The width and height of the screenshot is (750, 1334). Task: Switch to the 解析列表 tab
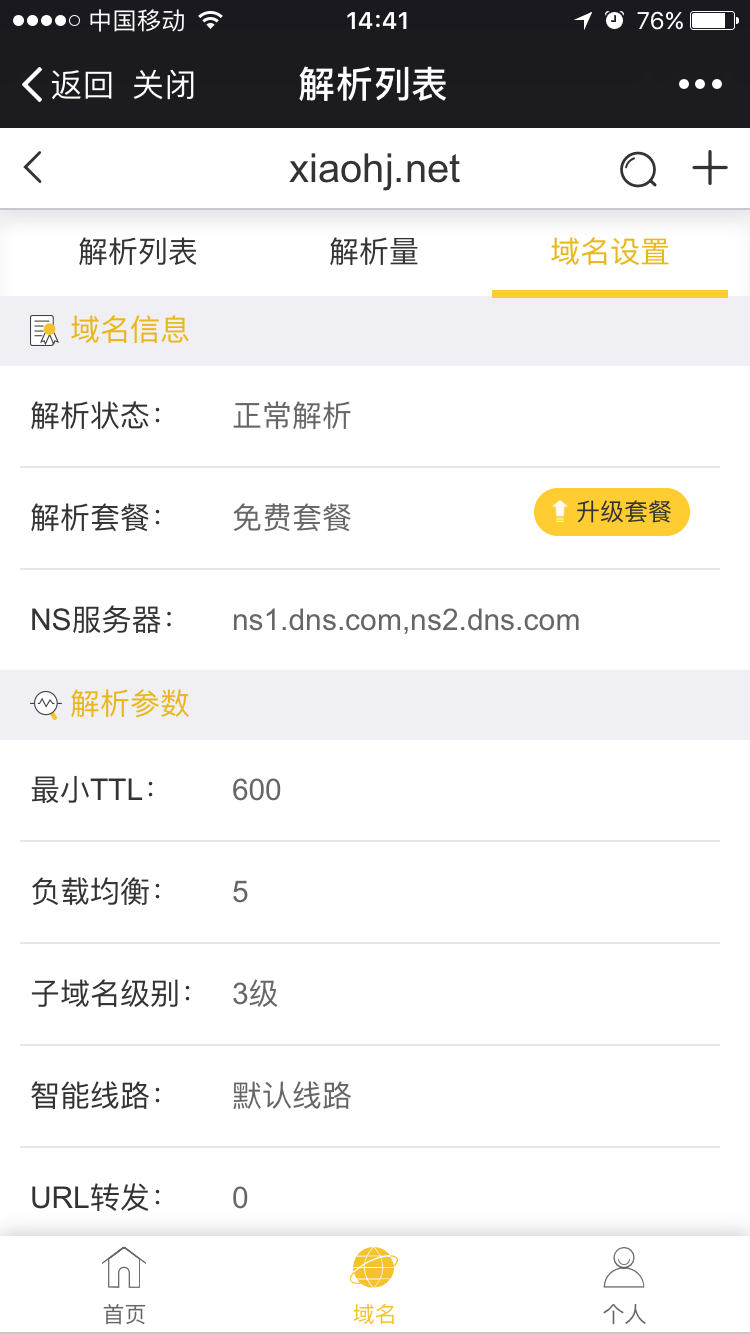pyautogui.click(x=138, y=253)
